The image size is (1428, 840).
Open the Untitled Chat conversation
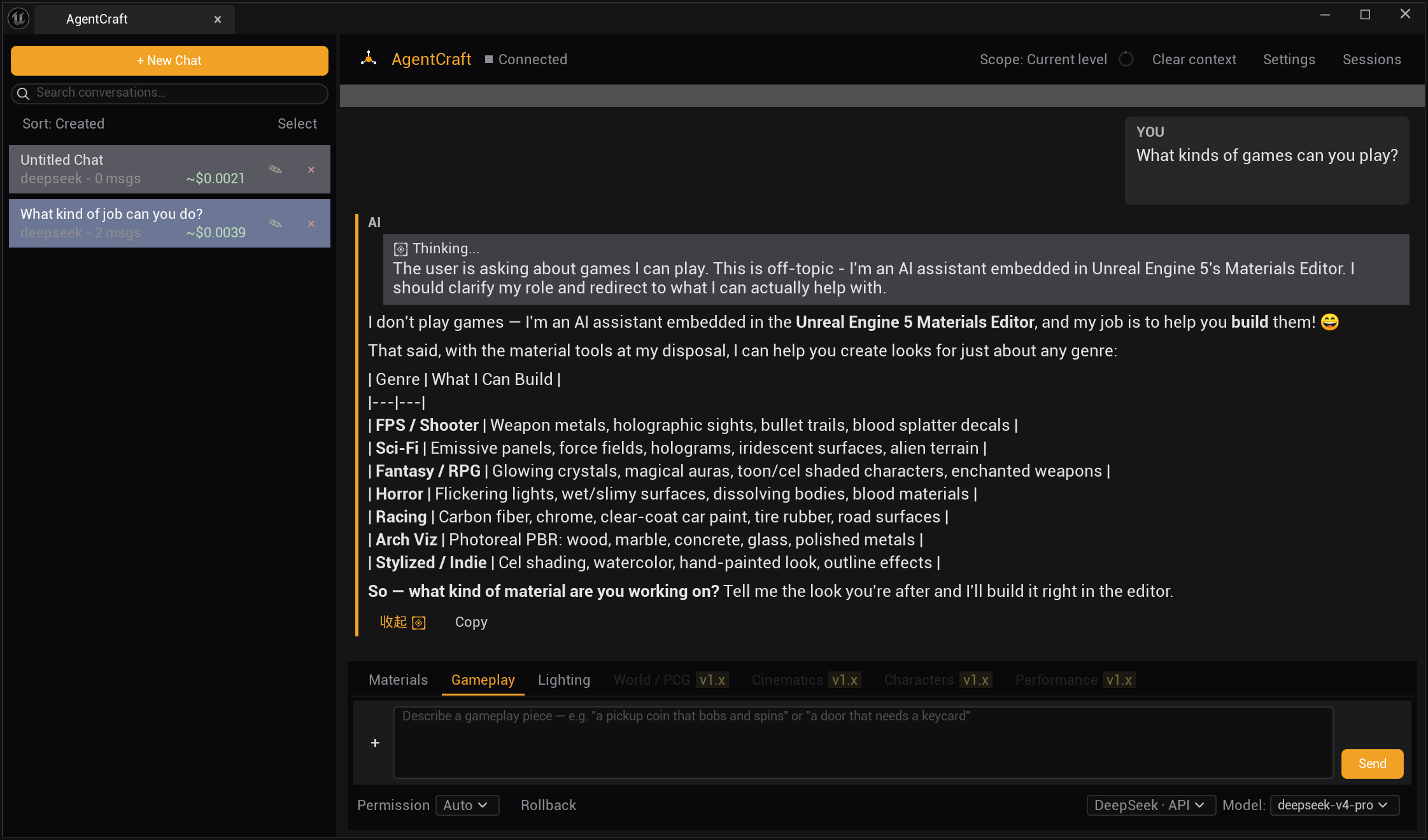coord(169,169)
